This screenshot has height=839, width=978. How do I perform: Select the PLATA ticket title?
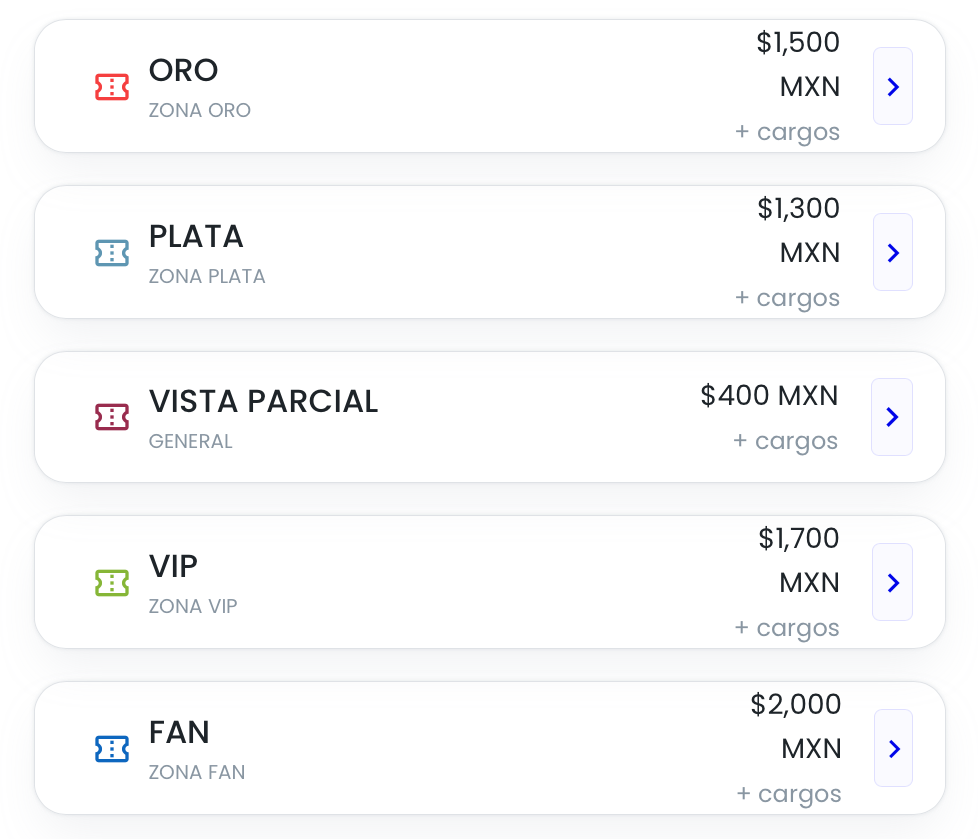(x=196, y=236)
